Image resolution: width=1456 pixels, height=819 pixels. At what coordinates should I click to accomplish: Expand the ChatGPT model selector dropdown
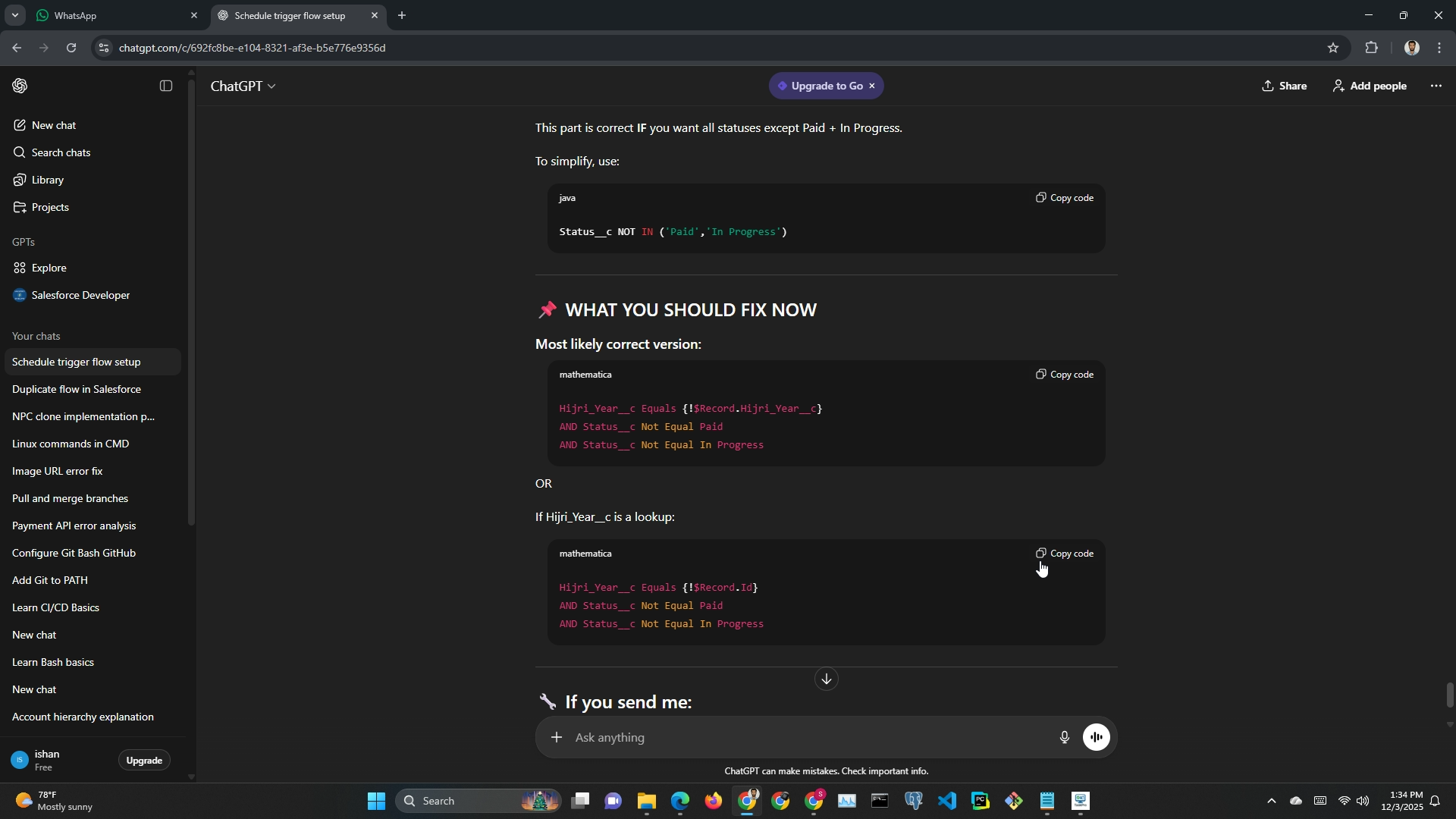243,86
